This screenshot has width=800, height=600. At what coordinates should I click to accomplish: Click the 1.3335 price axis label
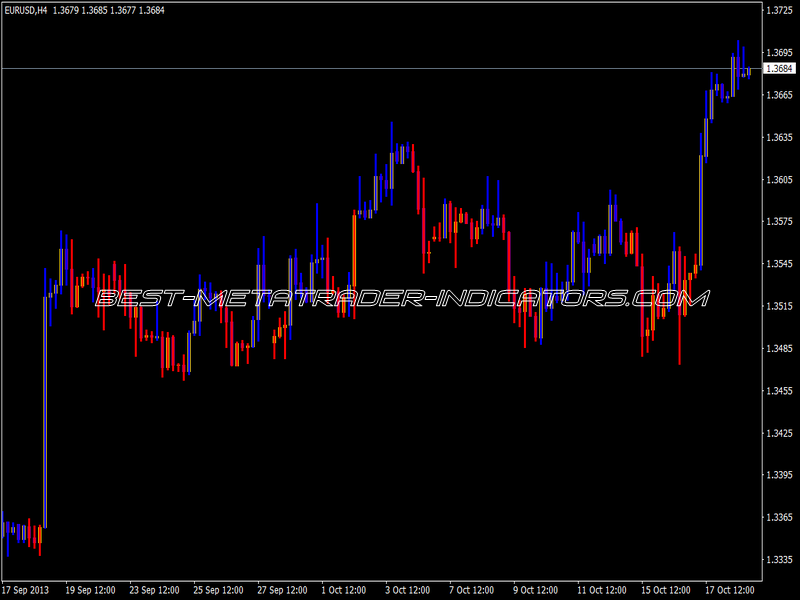point(780,560)
